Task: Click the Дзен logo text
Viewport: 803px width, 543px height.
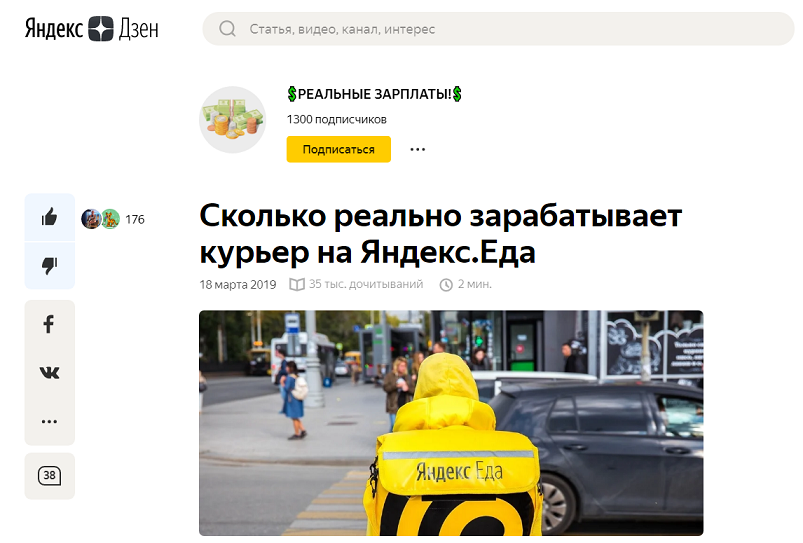Action: click(138, 29)
